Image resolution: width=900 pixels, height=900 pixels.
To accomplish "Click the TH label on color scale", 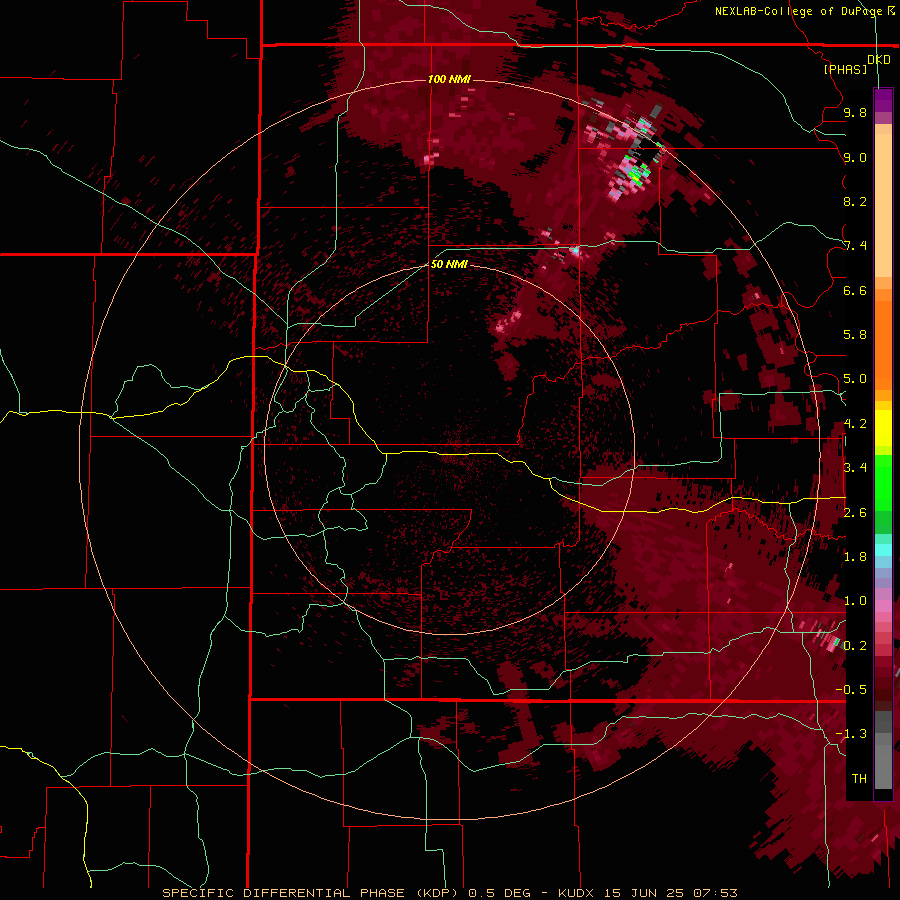I will (x=859, y=779).
